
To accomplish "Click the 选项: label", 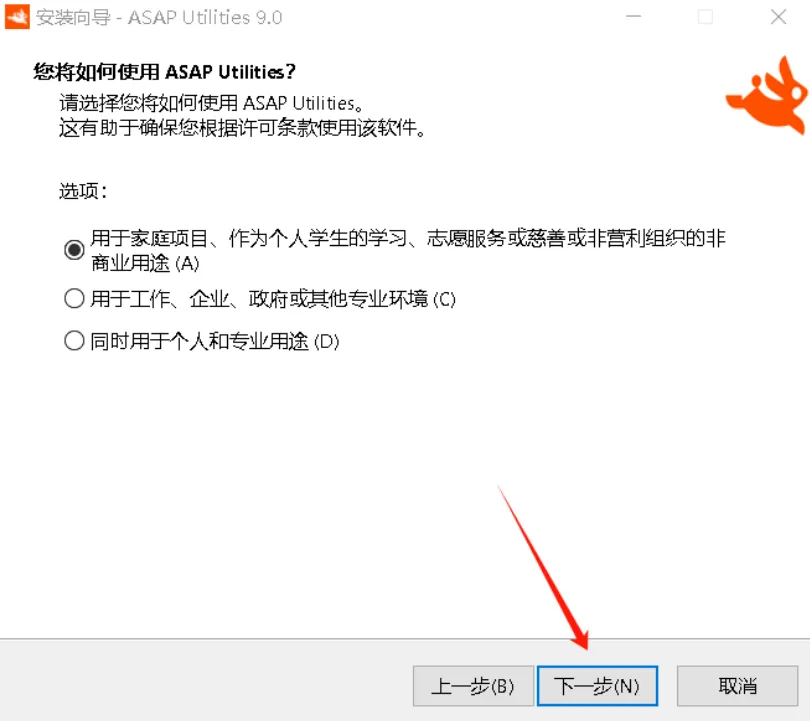I will 83,191.
